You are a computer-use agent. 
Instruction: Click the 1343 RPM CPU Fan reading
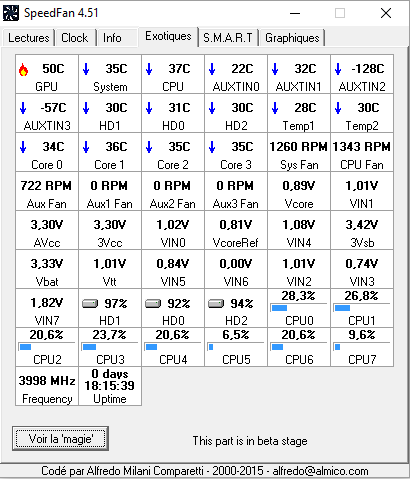coord(362,152)
